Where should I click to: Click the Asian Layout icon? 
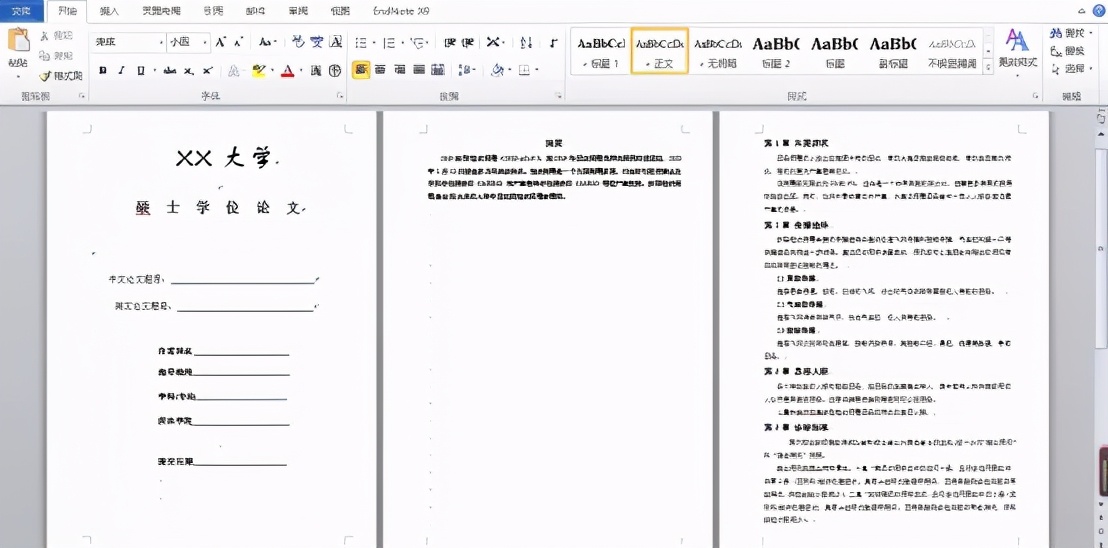point(495,43)
